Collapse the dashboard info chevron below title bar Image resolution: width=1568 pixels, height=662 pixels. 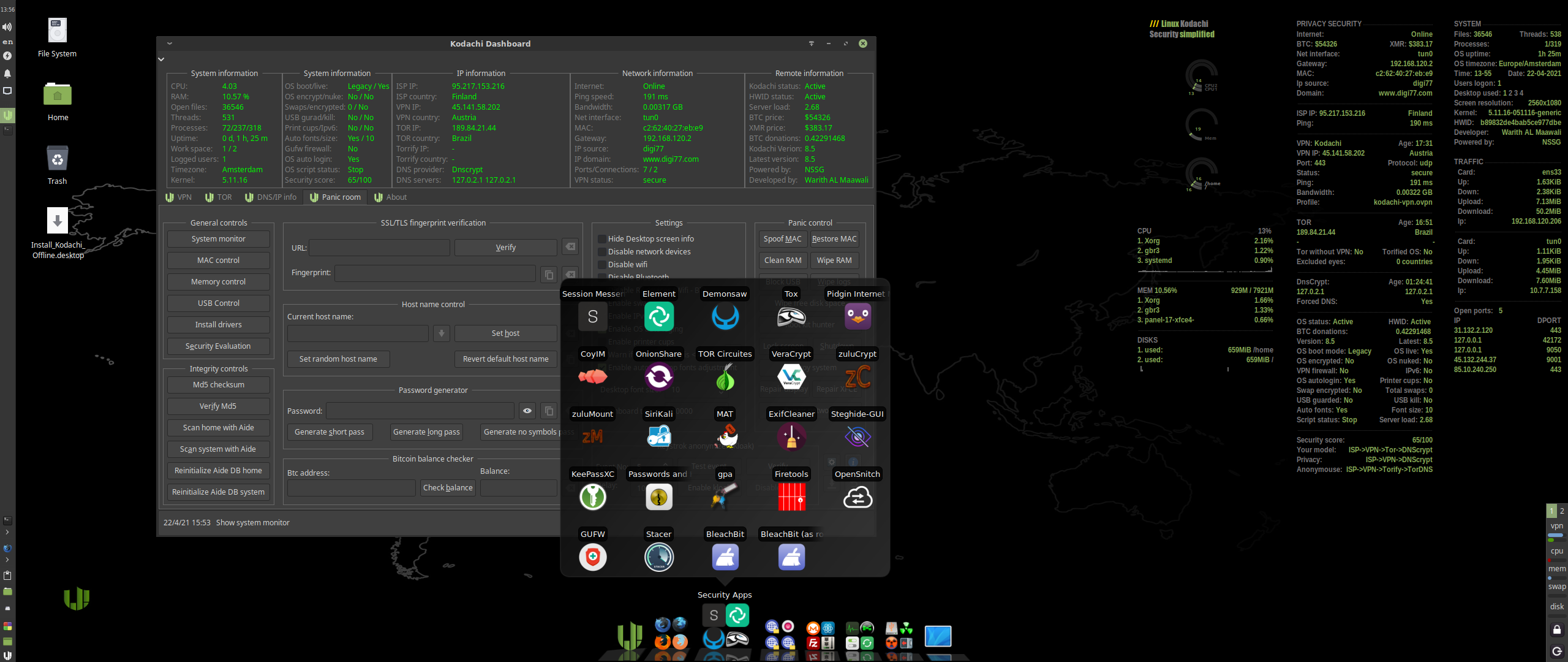[x=161, y=59]
